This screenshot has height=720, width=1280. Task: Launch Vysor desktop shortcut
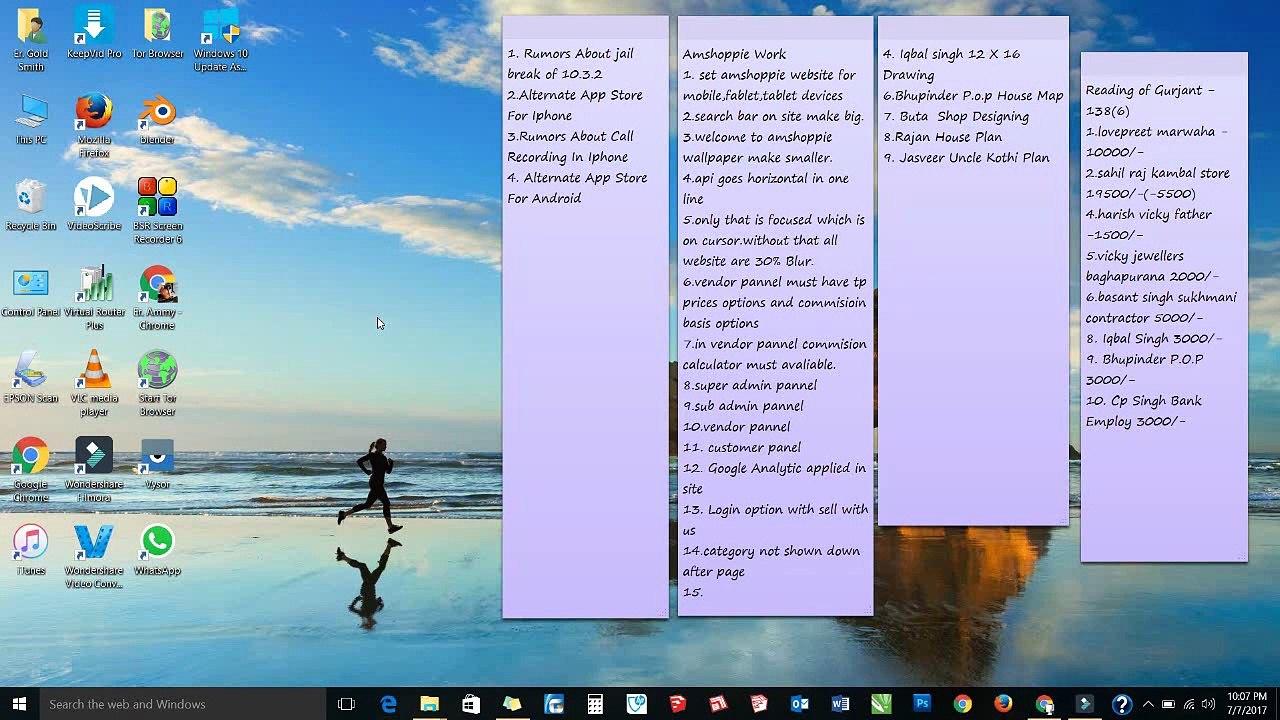click(157, 464)
